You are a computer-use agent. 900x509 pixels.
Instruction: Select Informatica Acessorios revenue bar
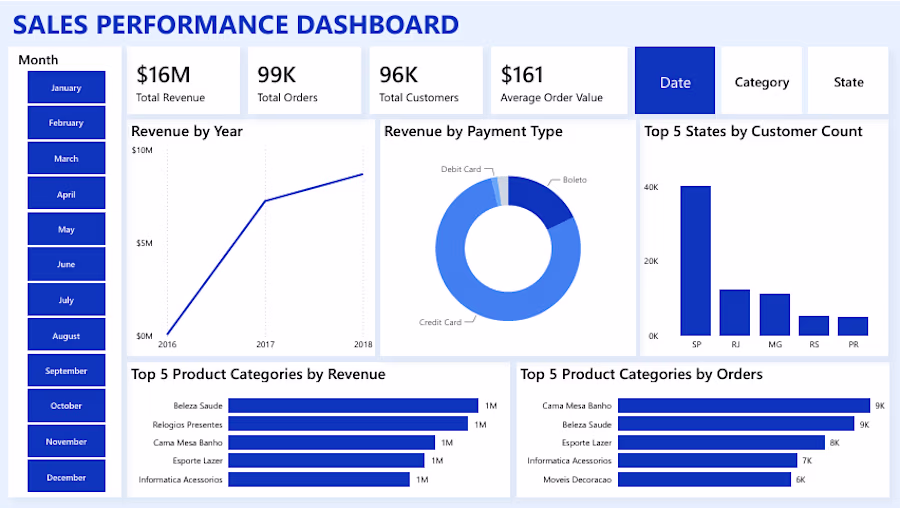click(x=319, y=479)
